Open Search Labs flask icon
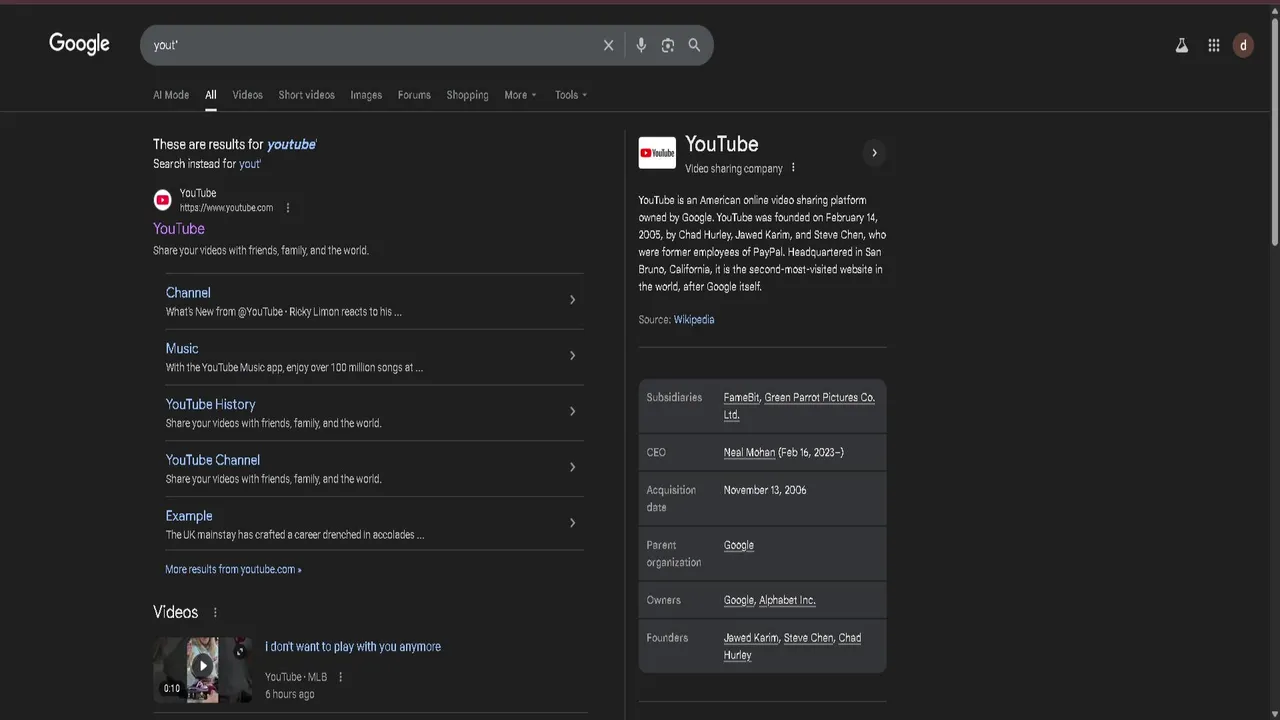The image size is (1280, 720). [1181, 45]
